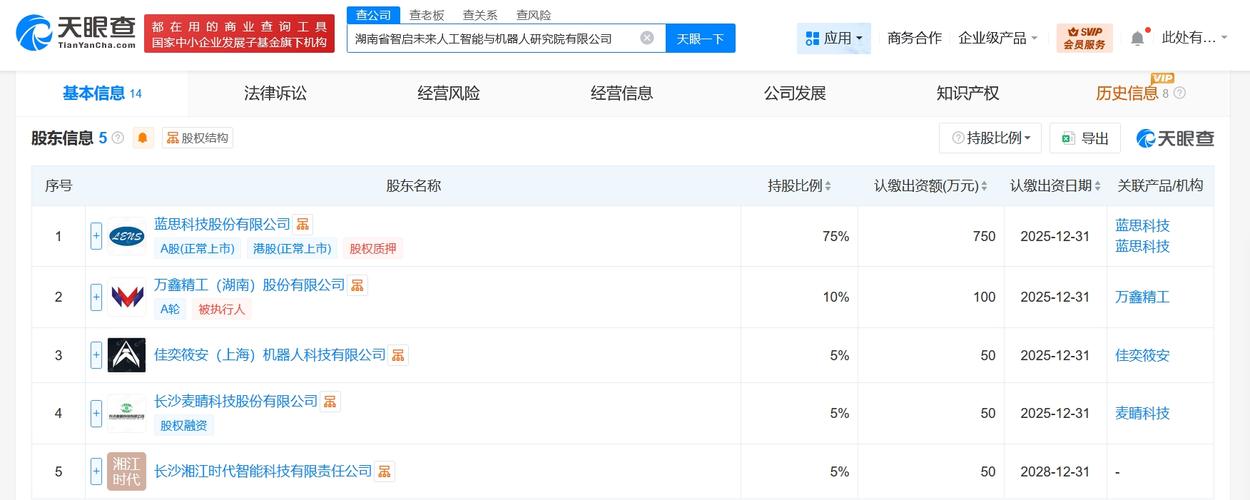The height and width of the screenshot is (500, 1250).
Task: Expand row 5 湘江时代 plus toggle
Action: 96,471
